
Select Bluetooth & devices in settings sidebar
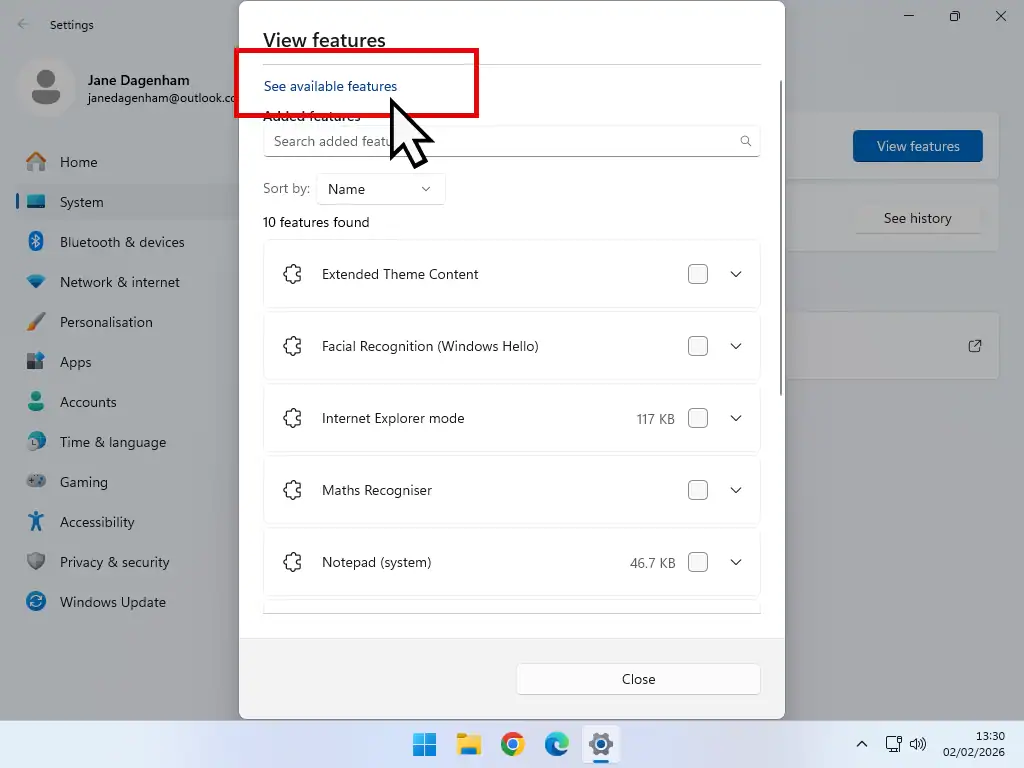[x=122, y=242]
